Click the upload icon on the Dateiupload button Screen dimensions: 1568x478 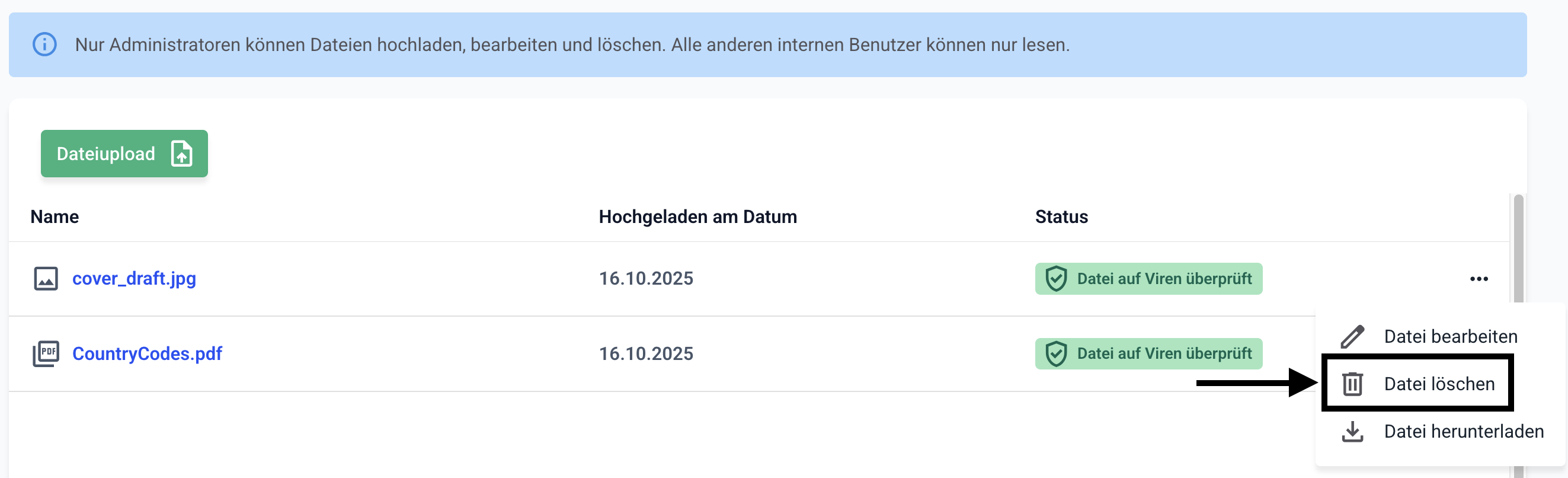[181, 154]
